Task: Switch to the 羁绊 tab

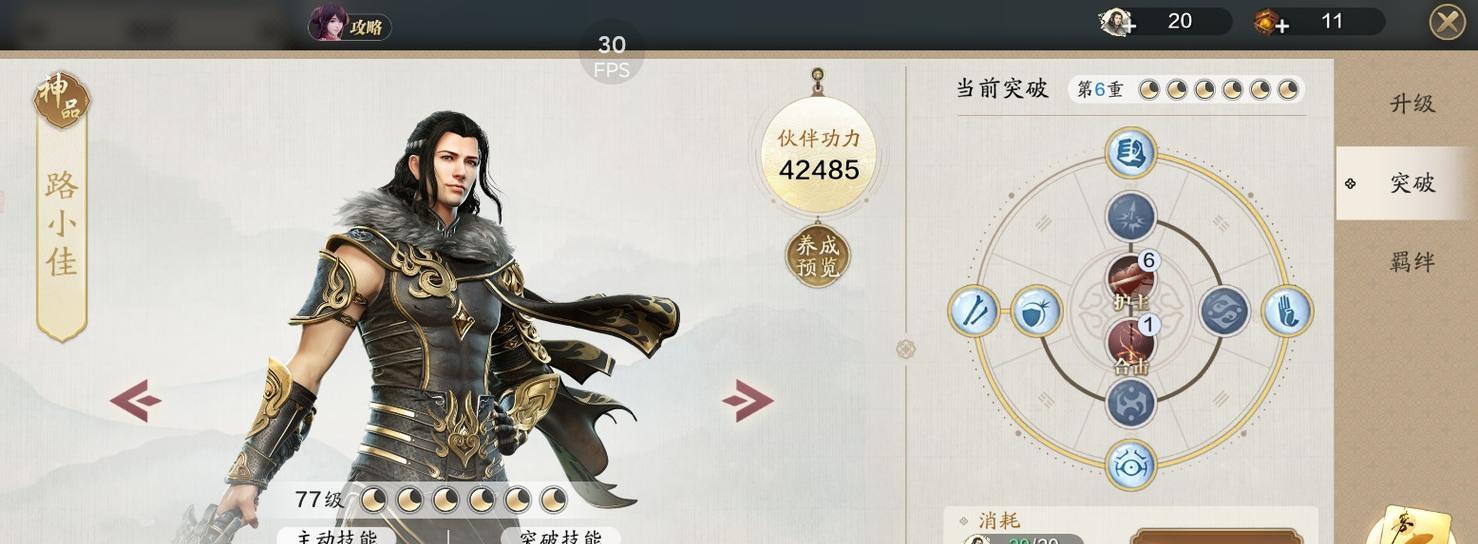Action: pos(1412,262)
